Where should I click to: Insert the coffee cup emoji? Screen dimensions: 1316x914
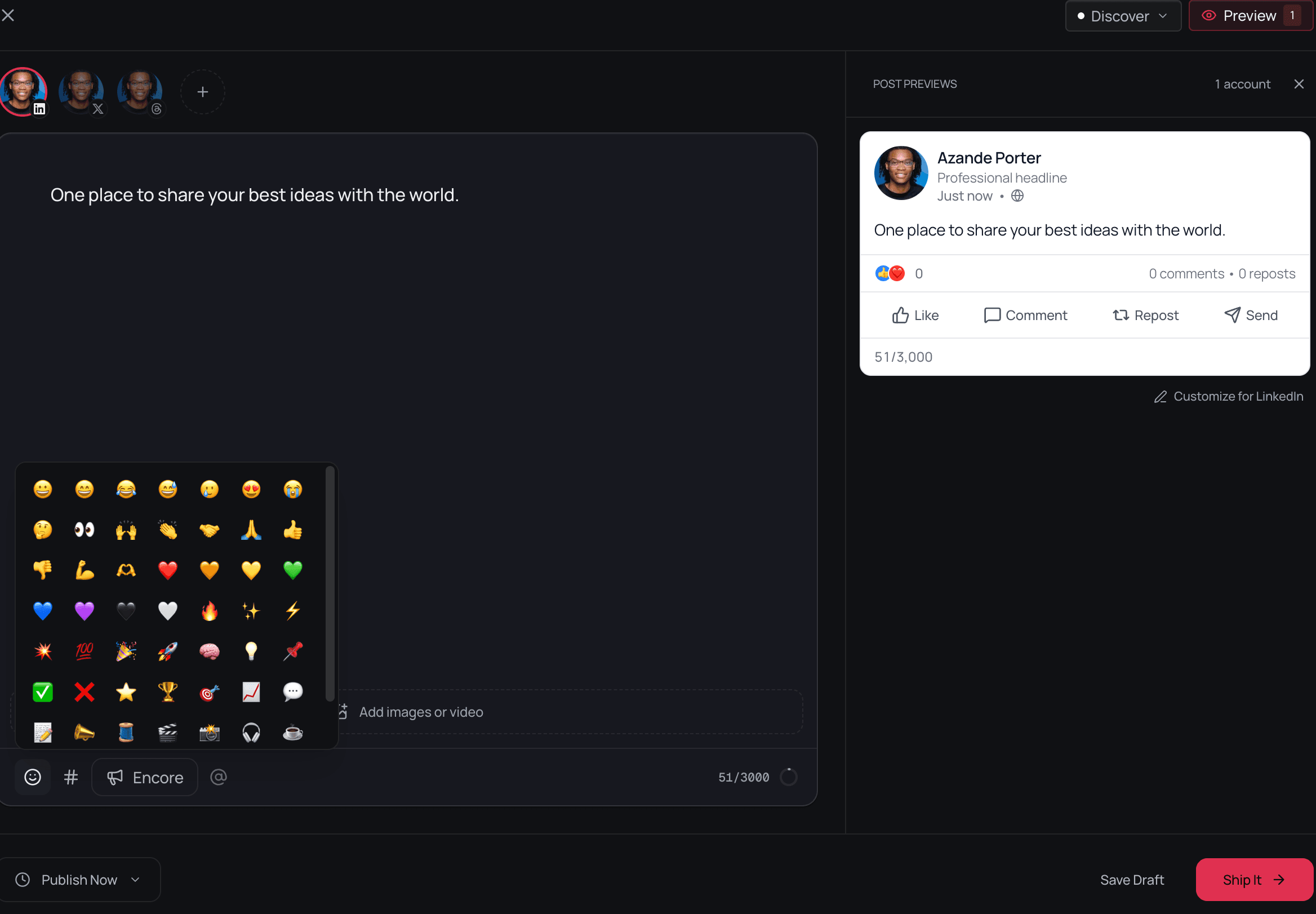[293, 733]
